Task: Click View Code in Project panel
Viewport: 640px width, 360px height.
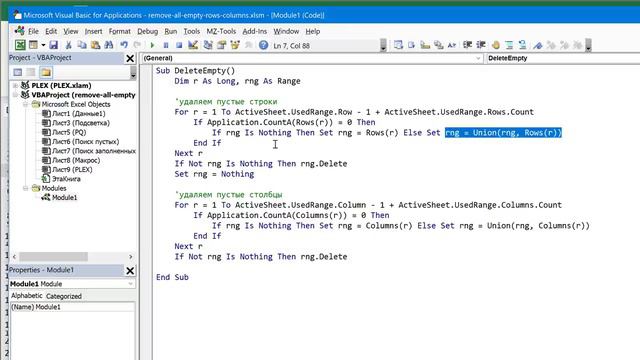Action: coord(18,72)
